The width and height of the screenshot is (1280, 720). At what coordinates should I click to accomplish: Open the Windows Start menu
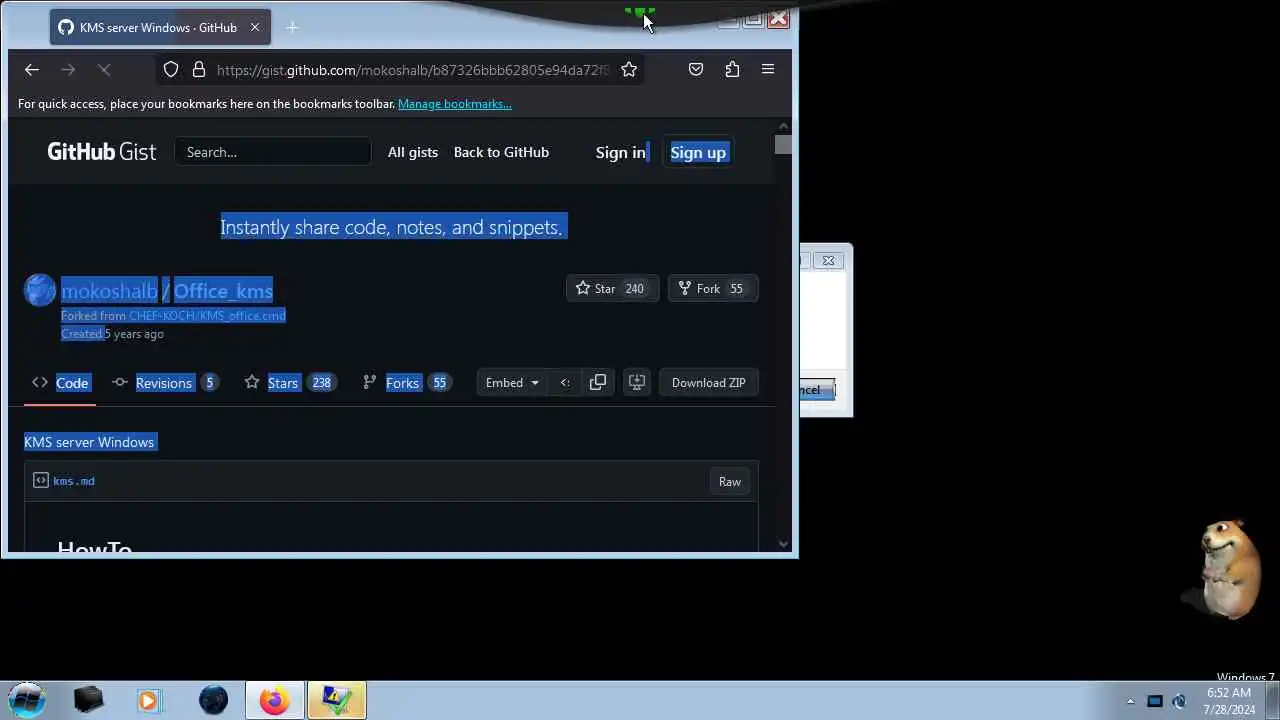(27, 700)
